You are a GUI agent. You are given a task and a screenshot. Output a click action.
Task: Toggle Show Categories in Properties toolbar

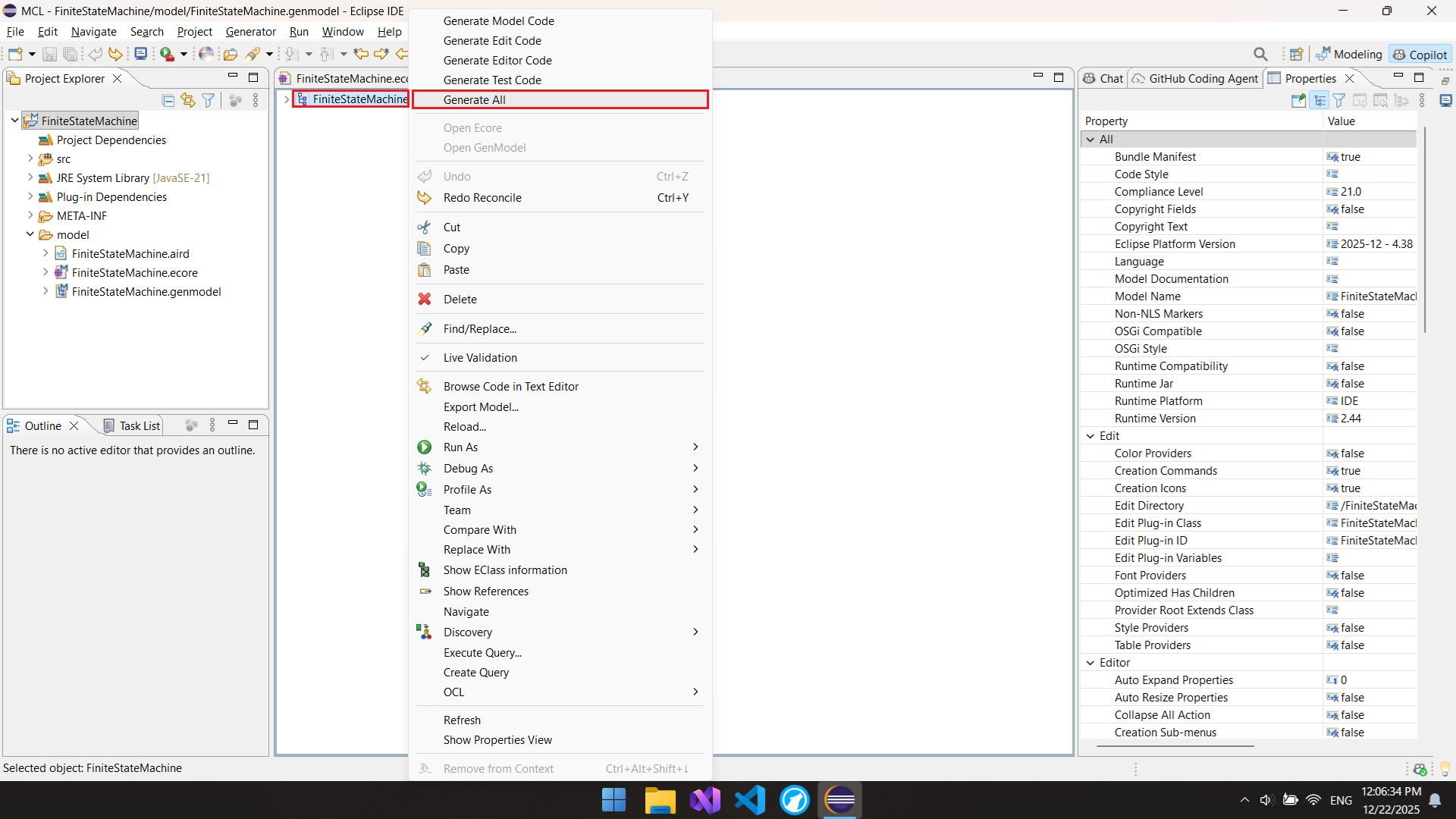coord(1319,100)
